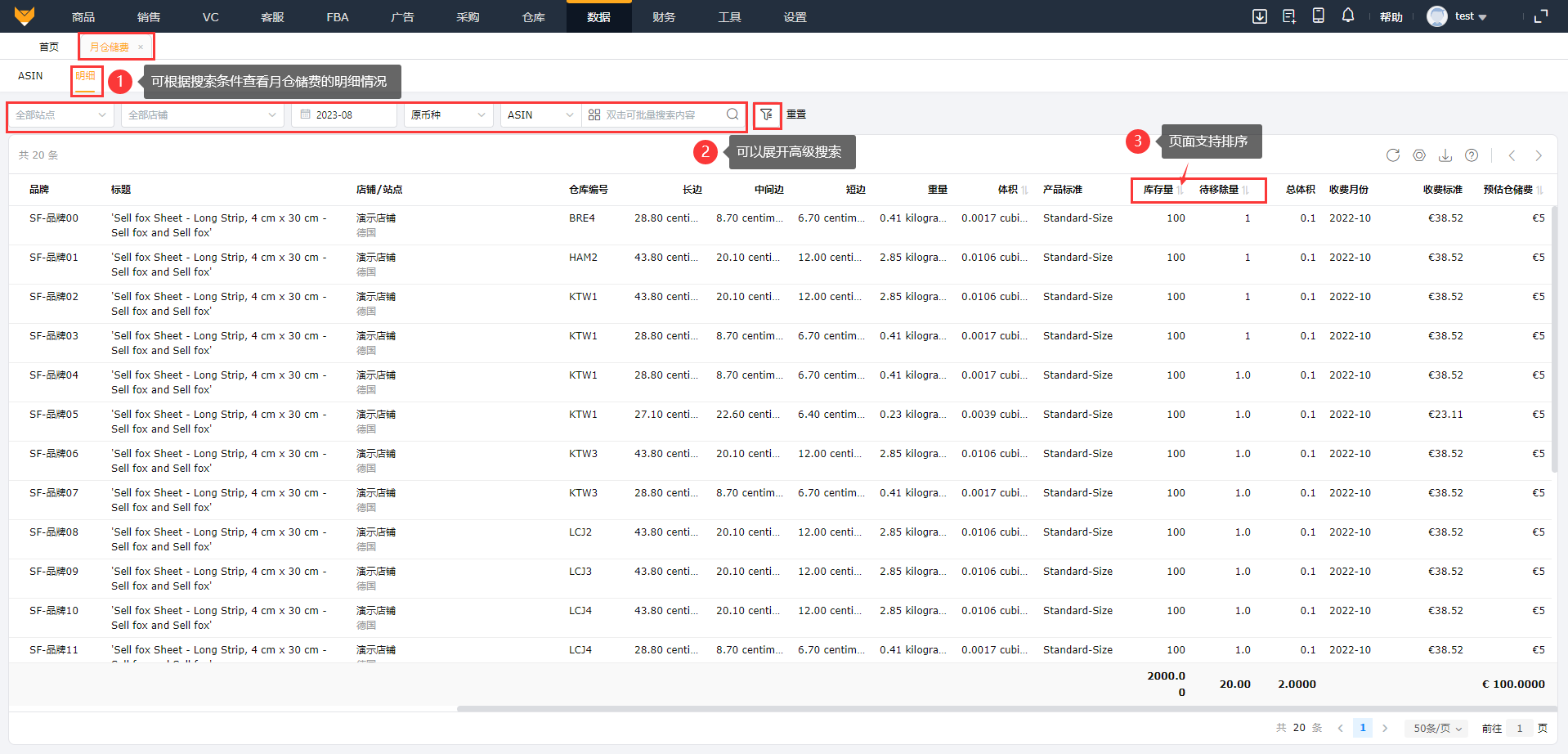
Task: Click the advanced search filter icon
Action: click(x=766, y=115)
